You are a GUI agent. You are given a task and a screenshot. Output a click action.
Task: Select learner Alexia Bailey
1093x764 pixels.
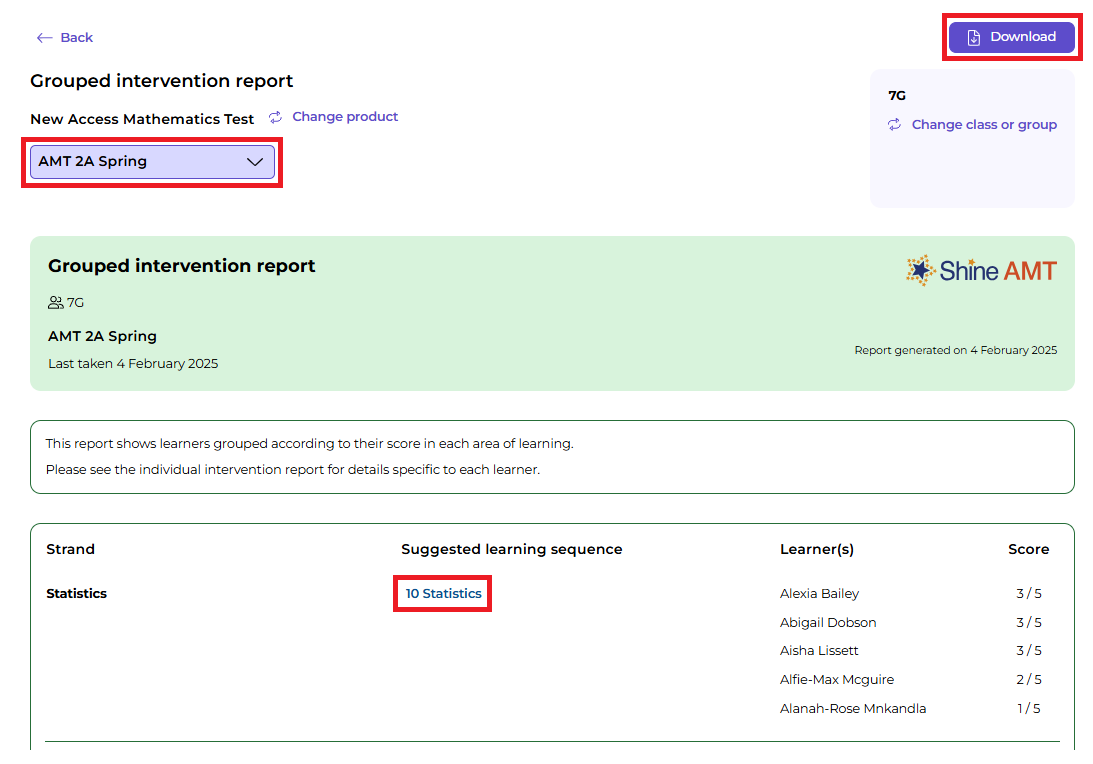[819, 594]
